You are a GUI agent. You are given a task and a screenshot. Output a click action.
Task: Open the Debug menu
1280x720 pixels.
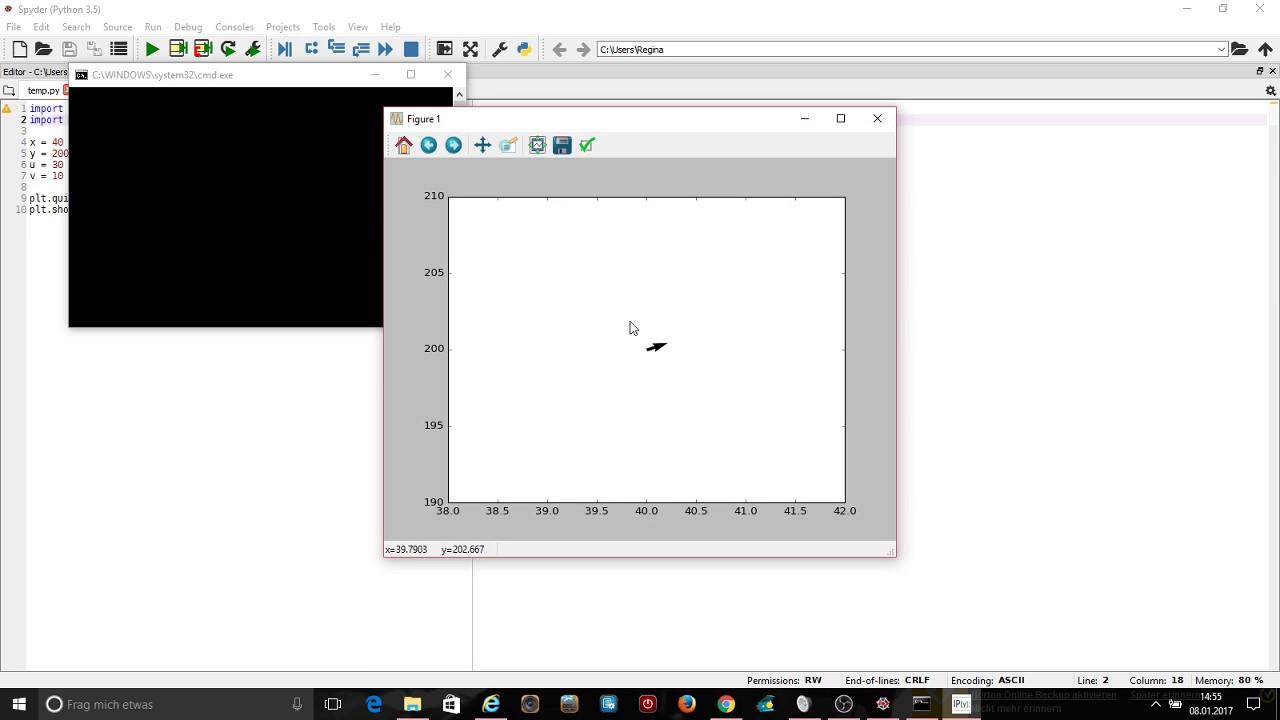[x=188, y=27]
